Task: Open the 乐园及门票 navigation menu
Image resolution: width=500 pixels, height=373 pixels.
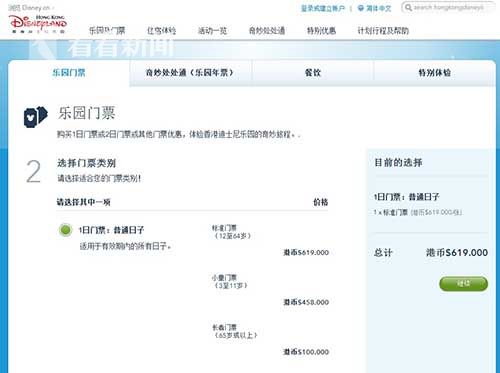Action: pos(107,31)
